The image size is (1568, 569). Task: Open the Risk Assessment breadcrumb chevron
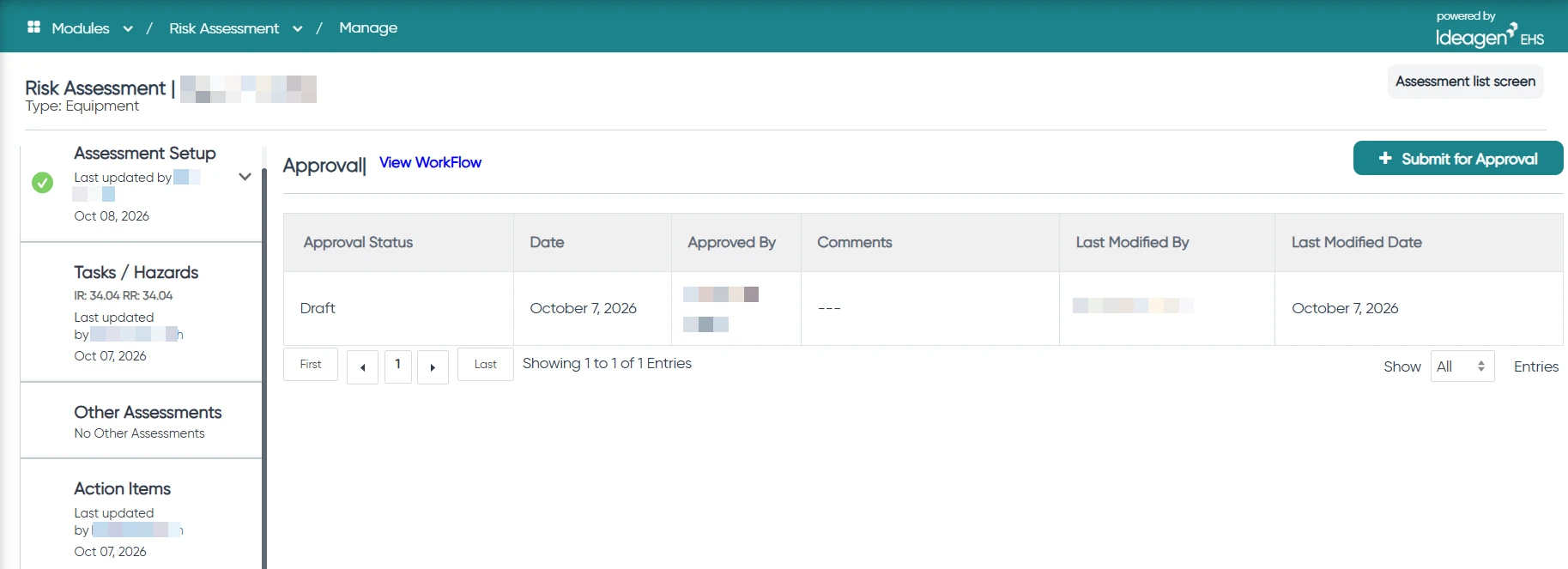click(298, 28)
